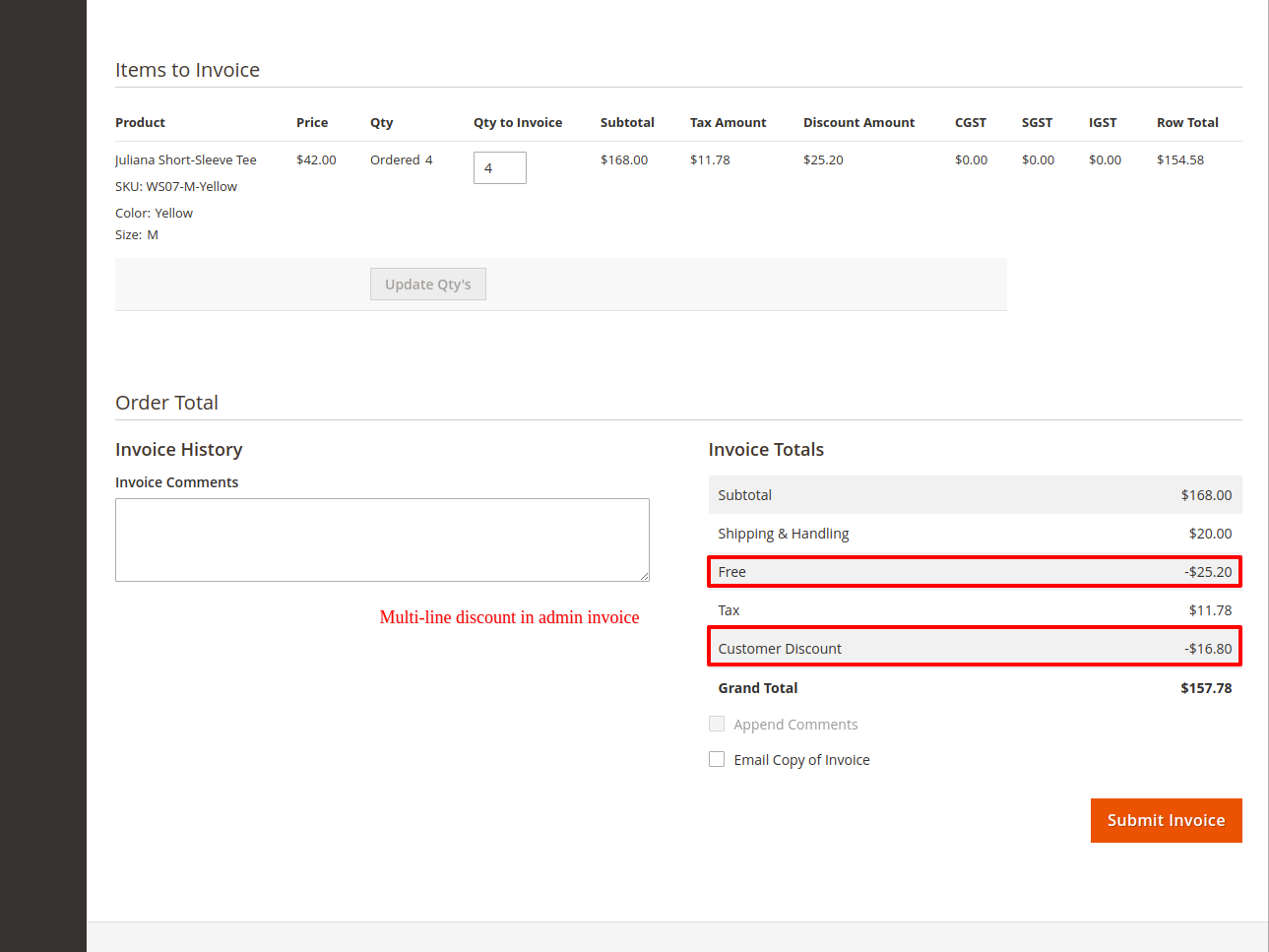Click the comments box resize handle
1269x952 pixels.
click(644, 576)
